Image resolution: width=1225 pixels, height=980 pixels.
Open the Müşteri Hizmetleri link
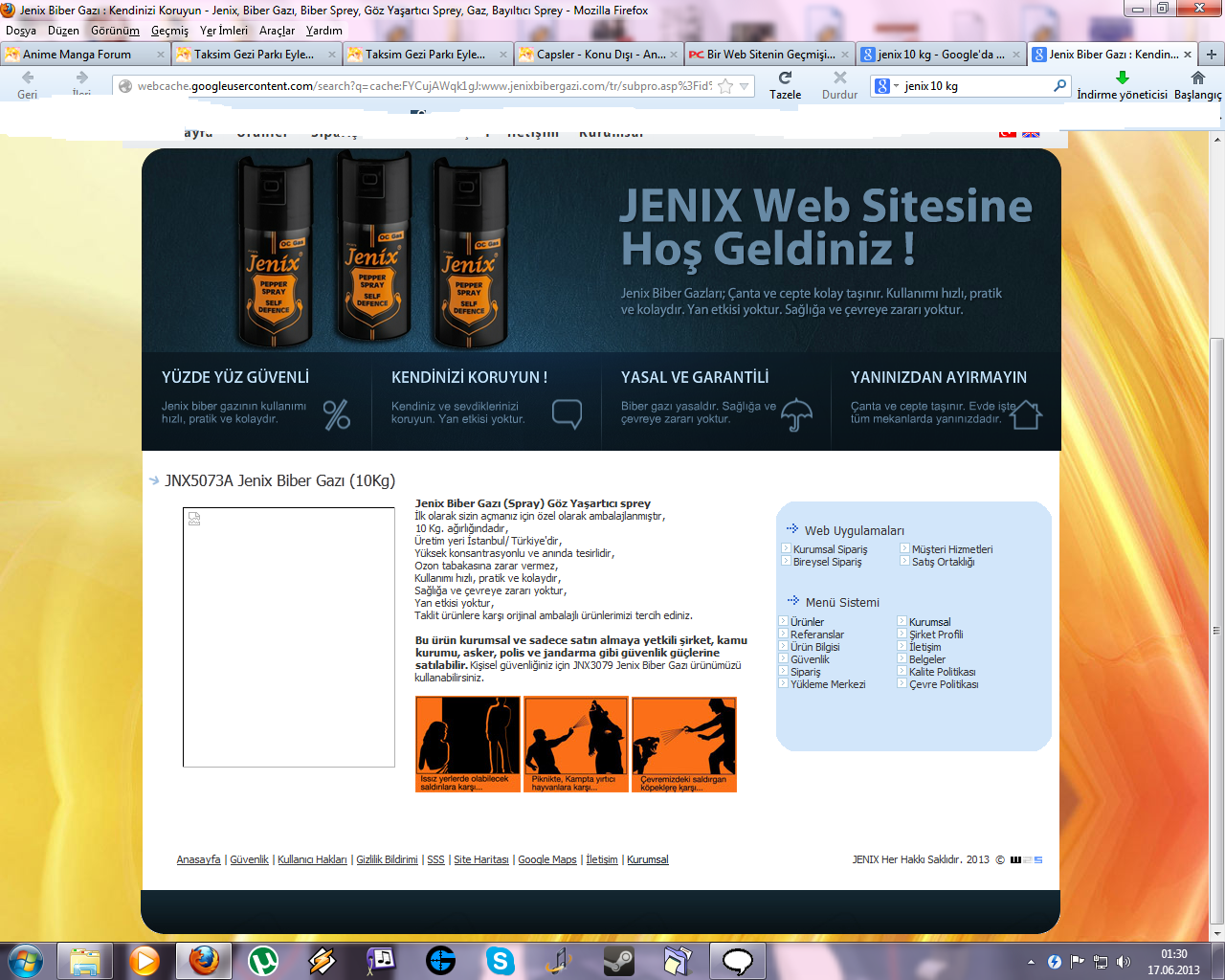[x=952, y=549]
